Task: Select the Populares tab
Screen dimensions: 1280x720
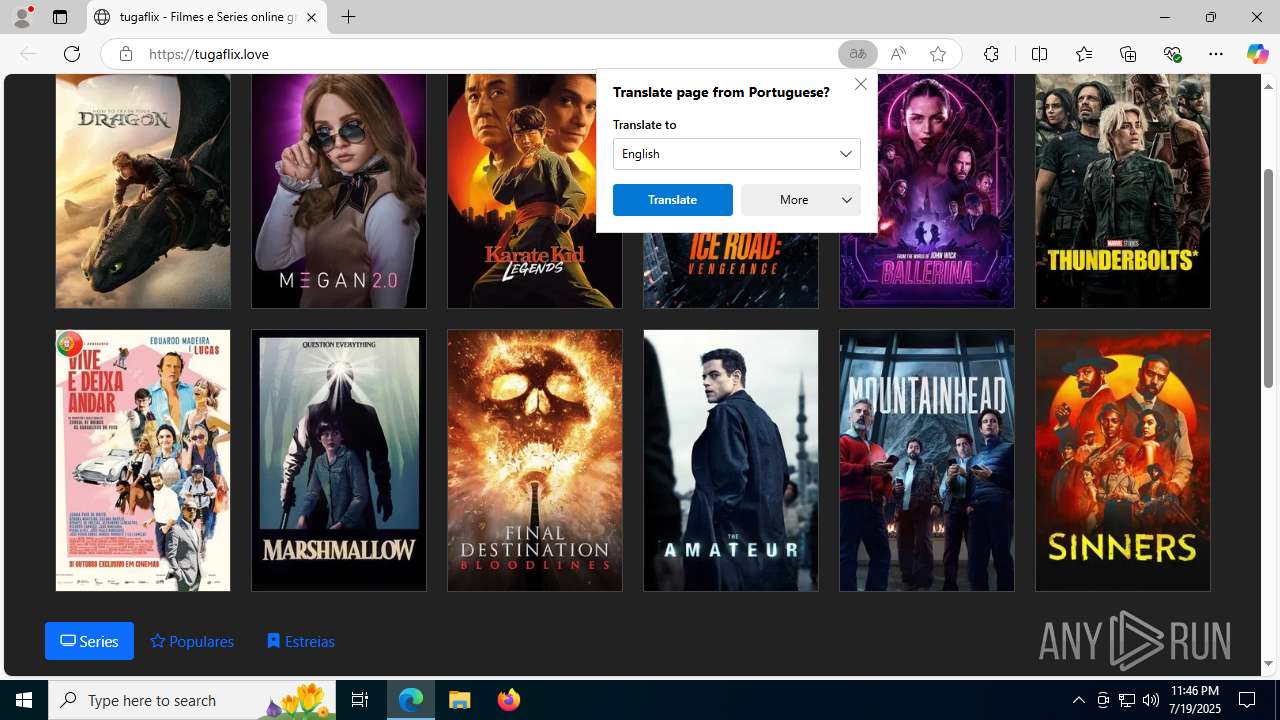Action: pos(192,641)
